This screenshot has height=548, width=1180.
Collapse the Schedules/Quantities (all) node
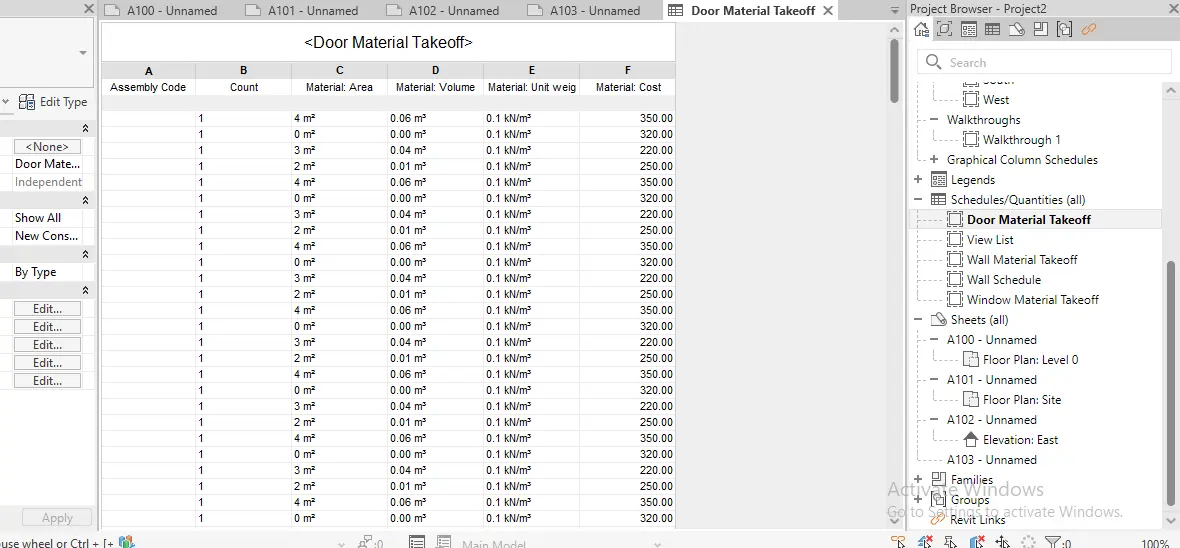(x=918, y=200)
